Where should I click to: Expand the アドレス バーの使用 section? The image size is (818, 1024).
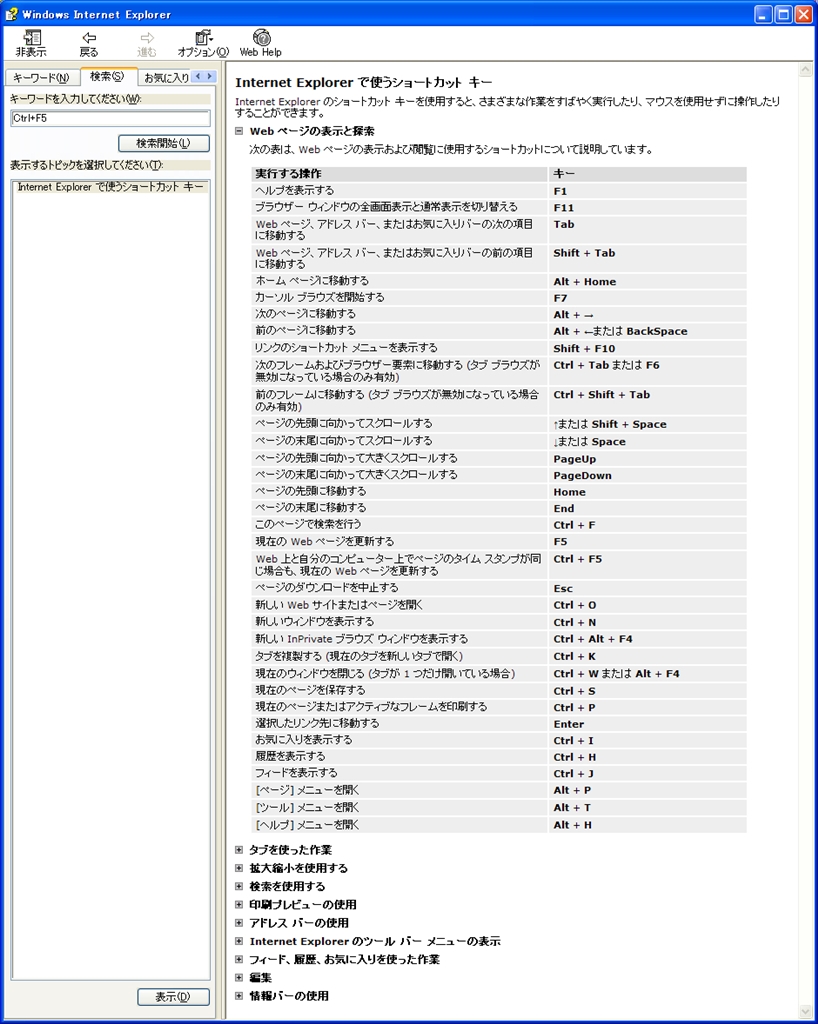[239, 923]
